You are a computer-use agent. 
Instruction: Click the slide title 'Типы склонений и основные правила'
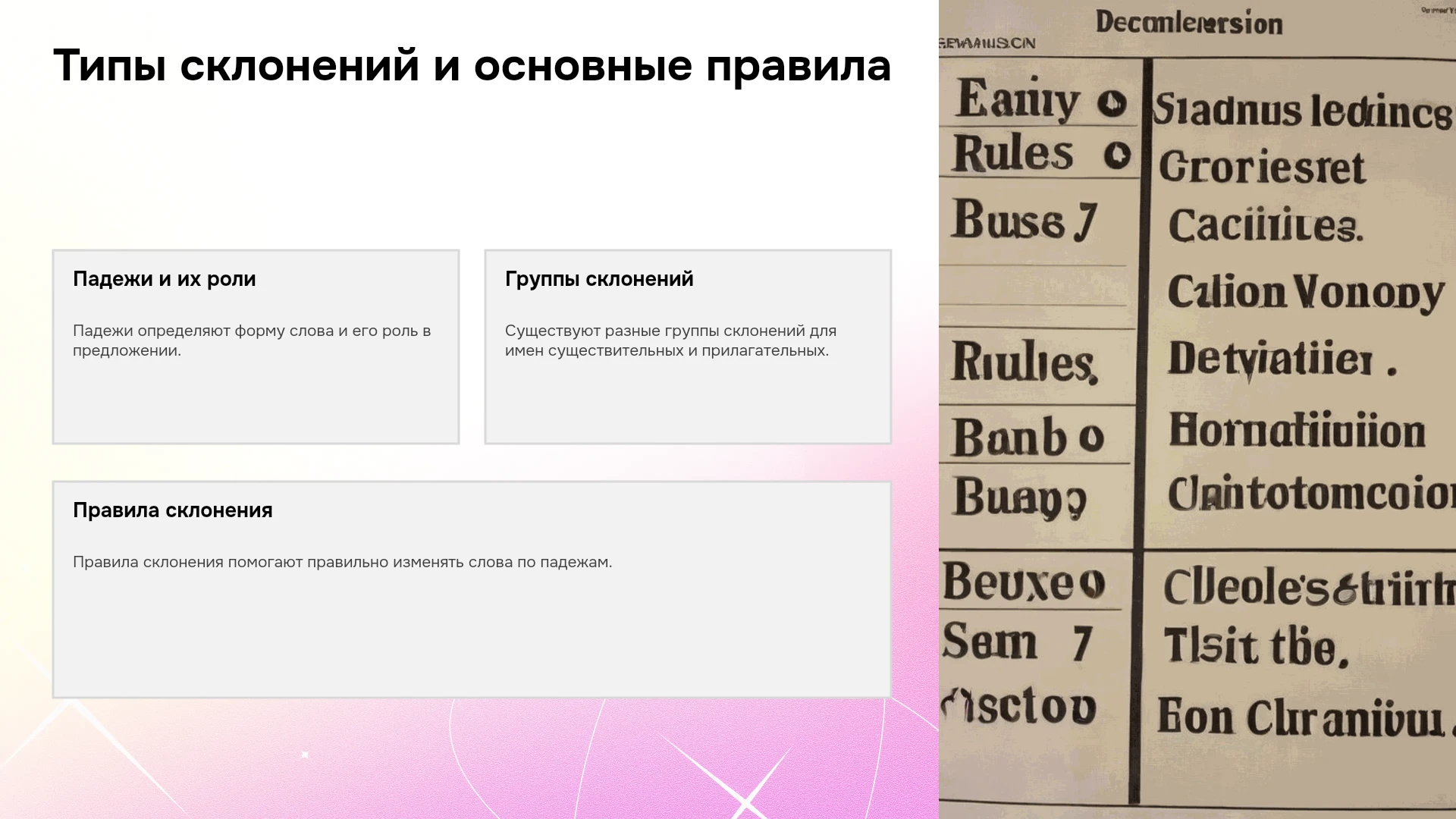(x=472, y=66)
